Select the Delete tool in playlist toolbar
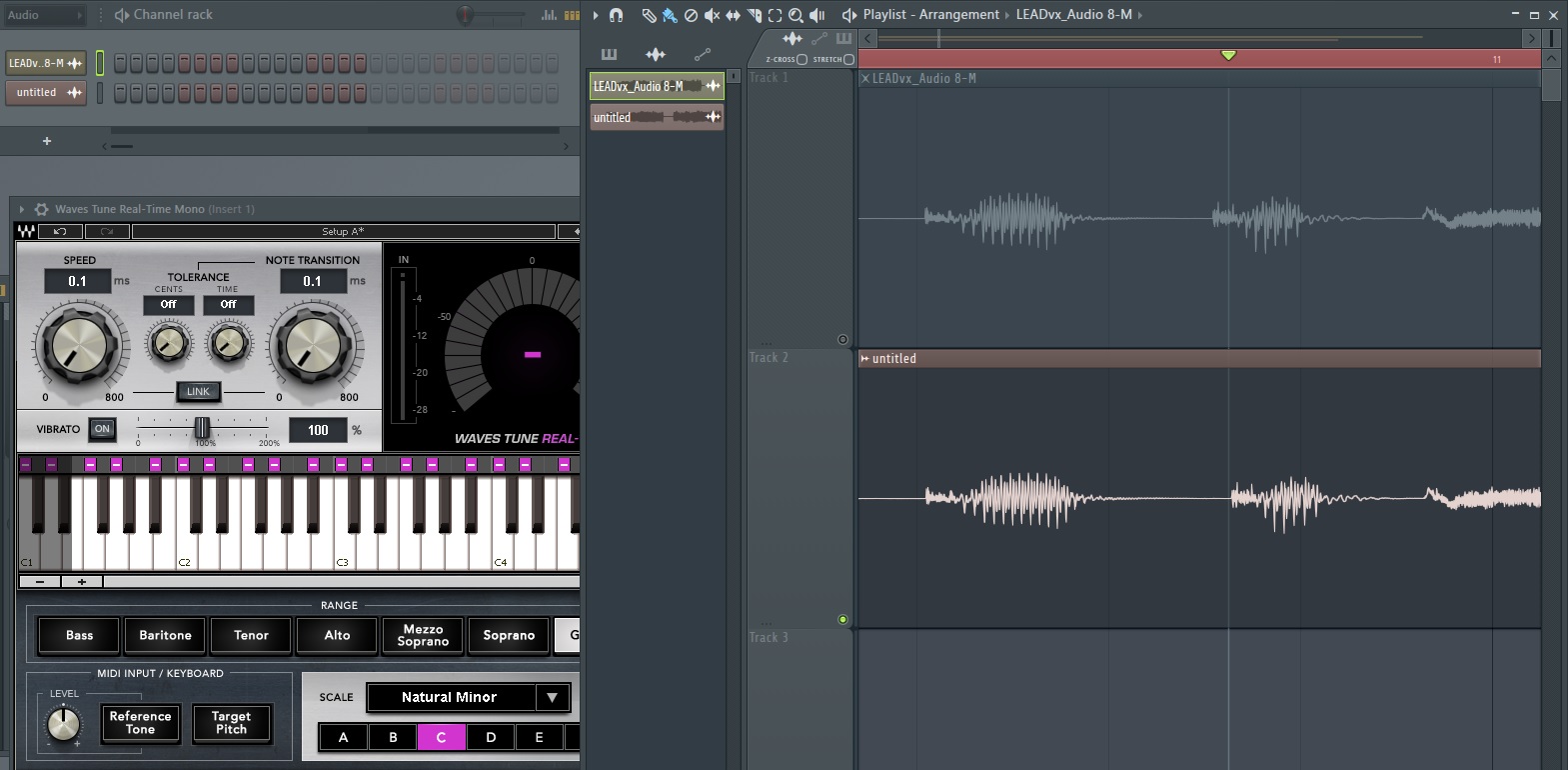Viewport: 1568px width, 770px height. coord(691,15)
